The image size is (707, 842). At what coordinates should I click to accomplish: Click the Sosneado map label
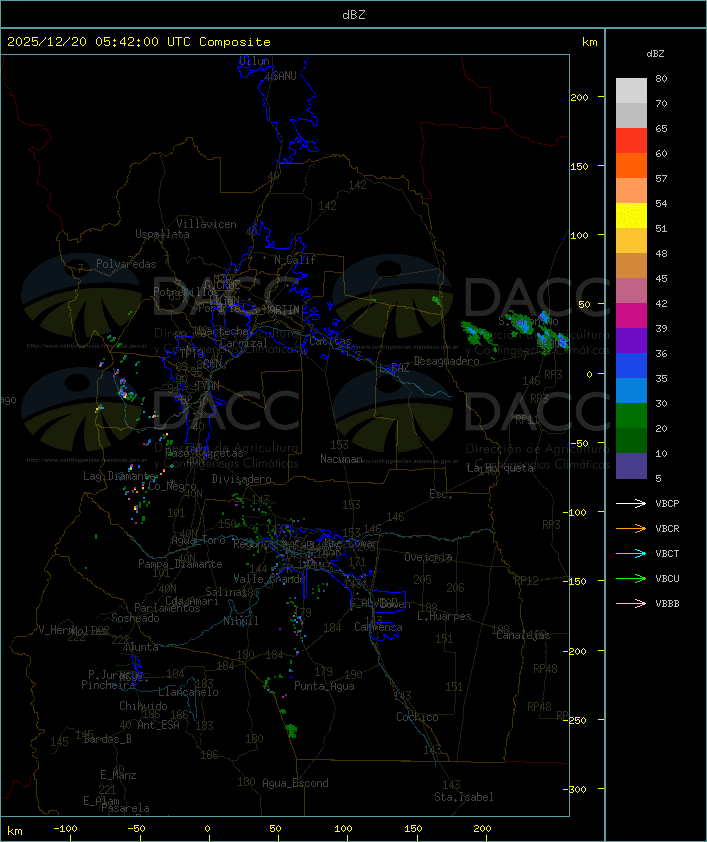coord(135,618)
